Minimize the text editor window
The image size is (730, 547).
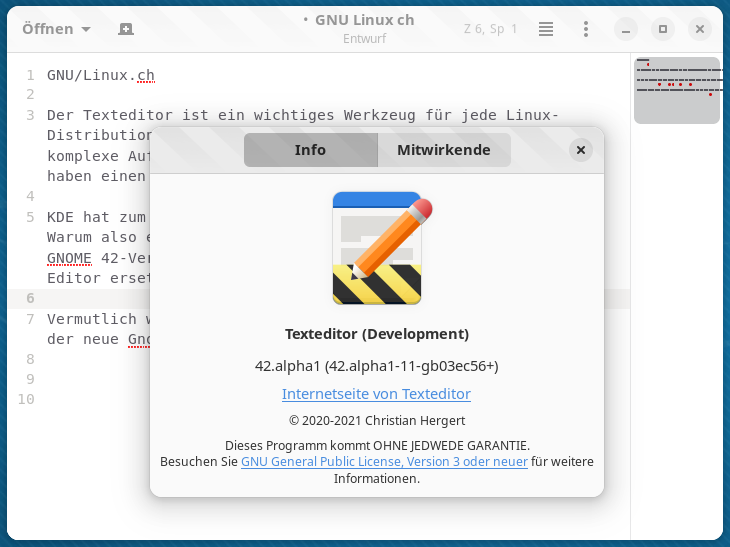(626, 29)
